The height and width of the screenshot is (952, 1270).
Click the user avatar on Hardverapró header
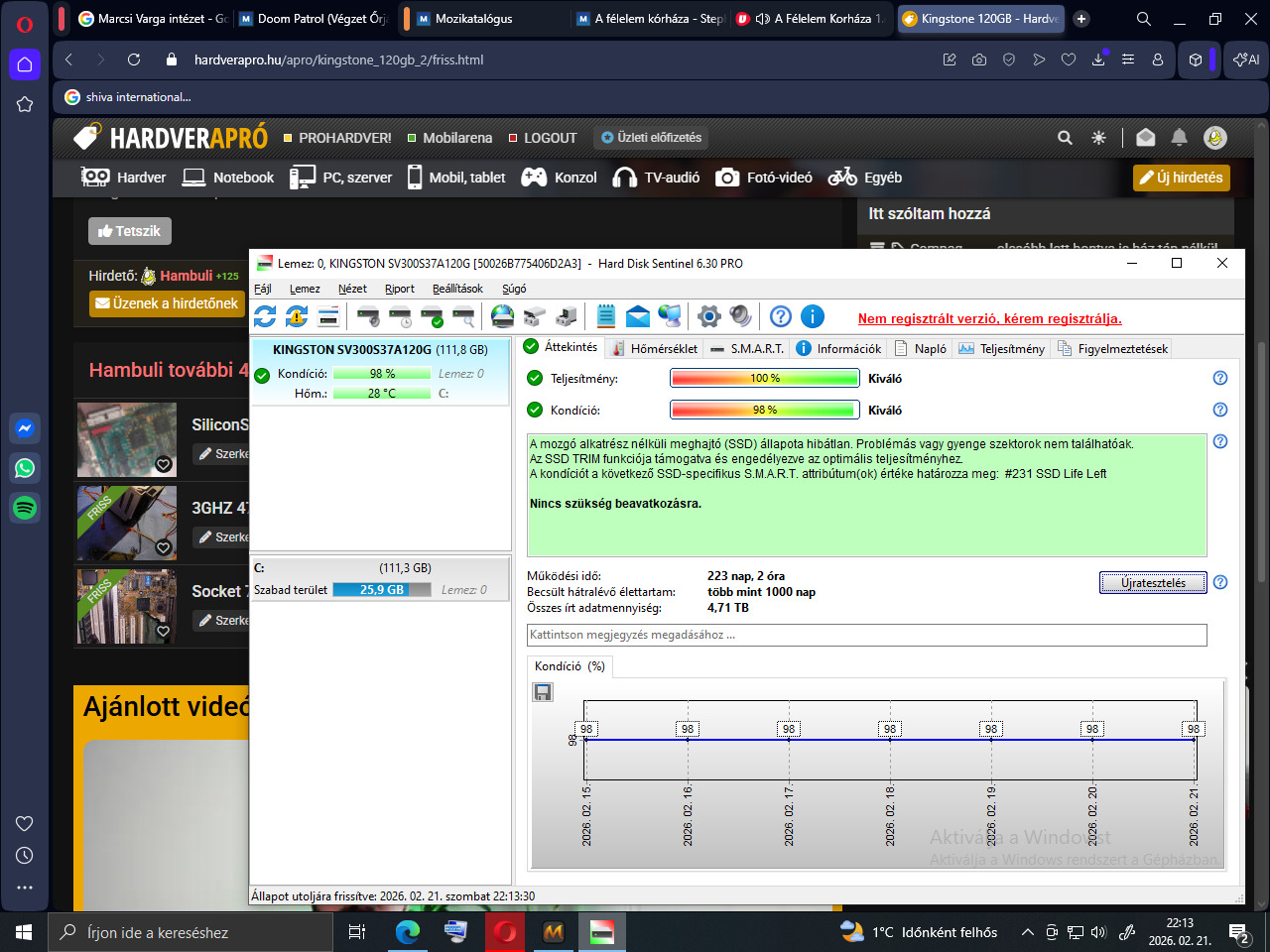click(x=1215, y=138)
